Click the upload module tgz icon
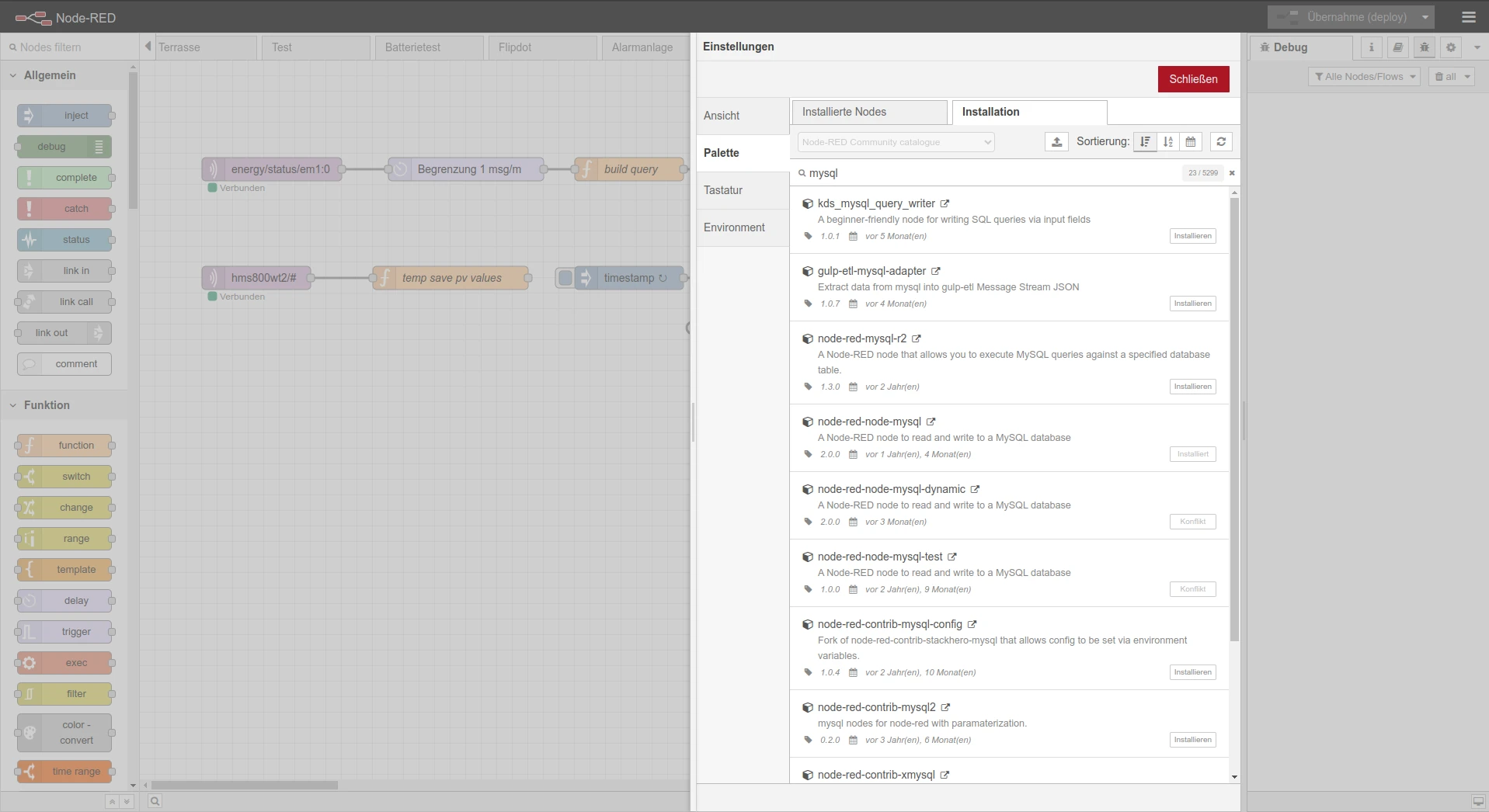1489x812 pixels. tap(1056, 142)
